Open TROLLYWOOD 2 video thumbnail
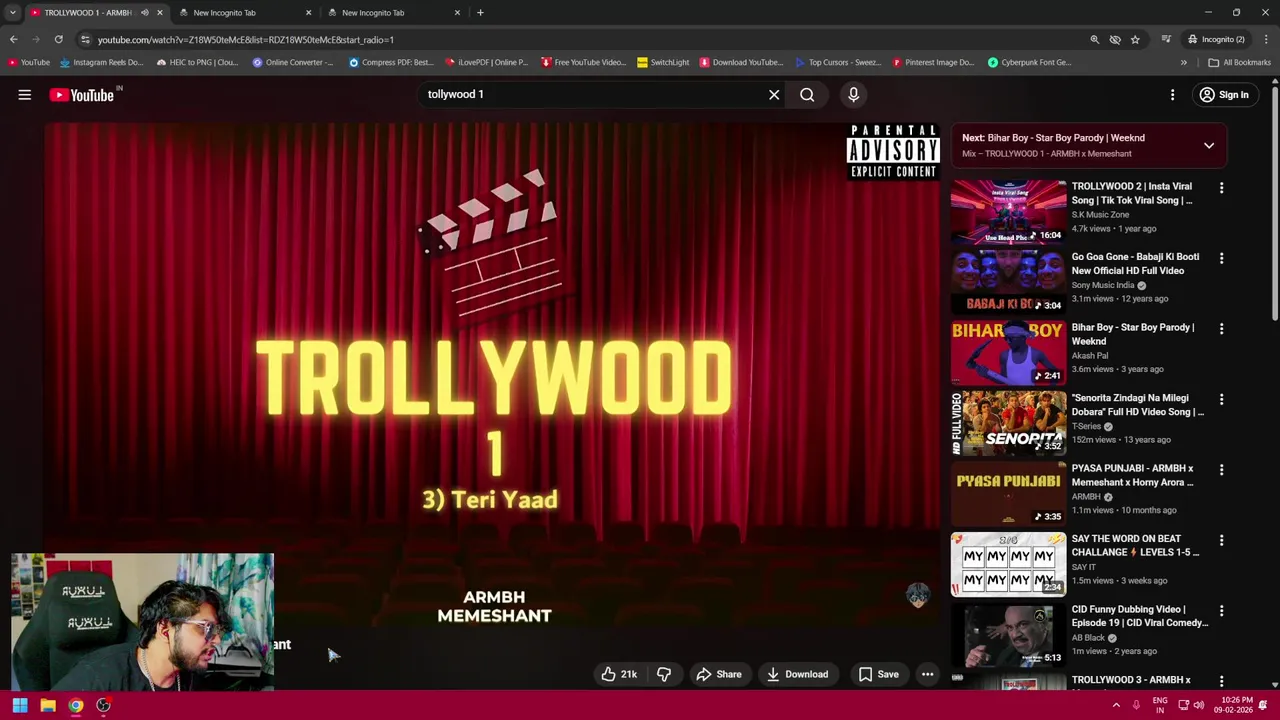 click(1008, 212)
